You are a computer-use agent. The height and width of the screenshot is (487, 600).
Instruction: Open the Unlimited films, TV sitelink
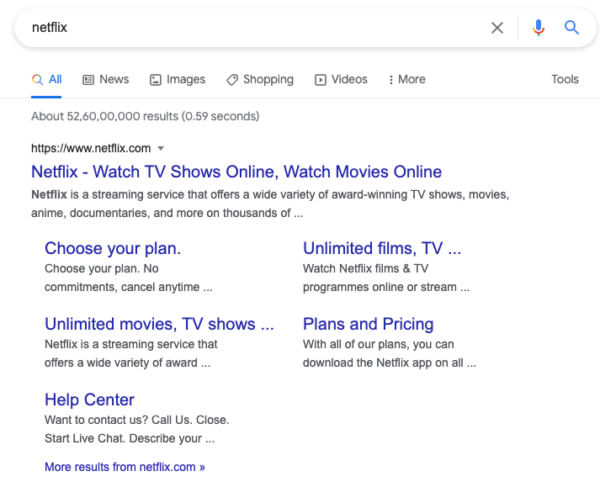click(x=382, y=248)
